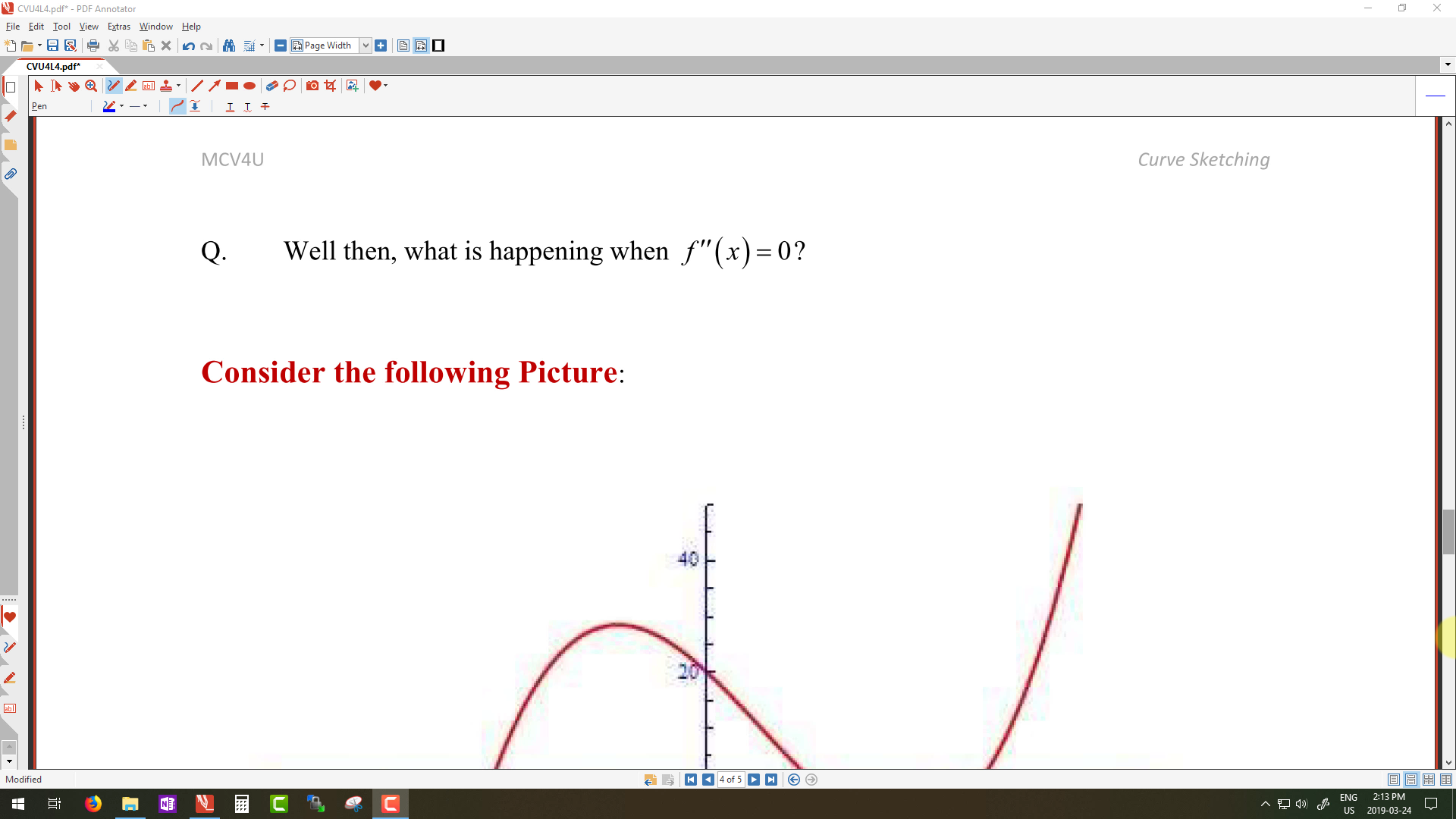Pick the Pan hand tool

pyautogui.click(x=74, y=86)
